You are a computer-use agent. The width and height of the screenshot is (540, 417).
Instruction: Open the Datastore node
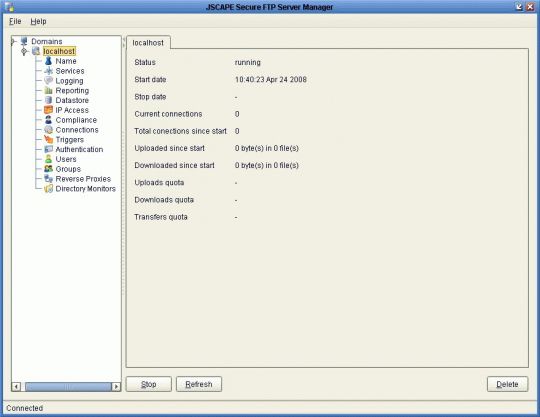pos(72,100)
